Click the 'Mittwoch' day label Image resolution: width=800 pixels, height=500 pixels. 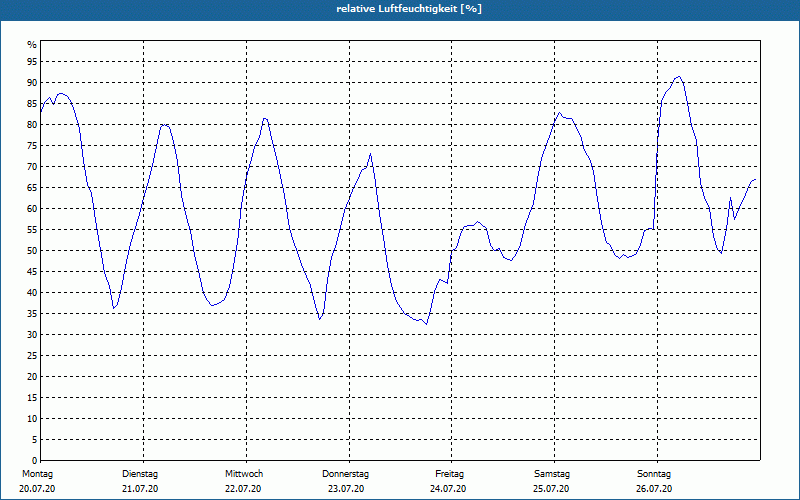pos(244,474)
